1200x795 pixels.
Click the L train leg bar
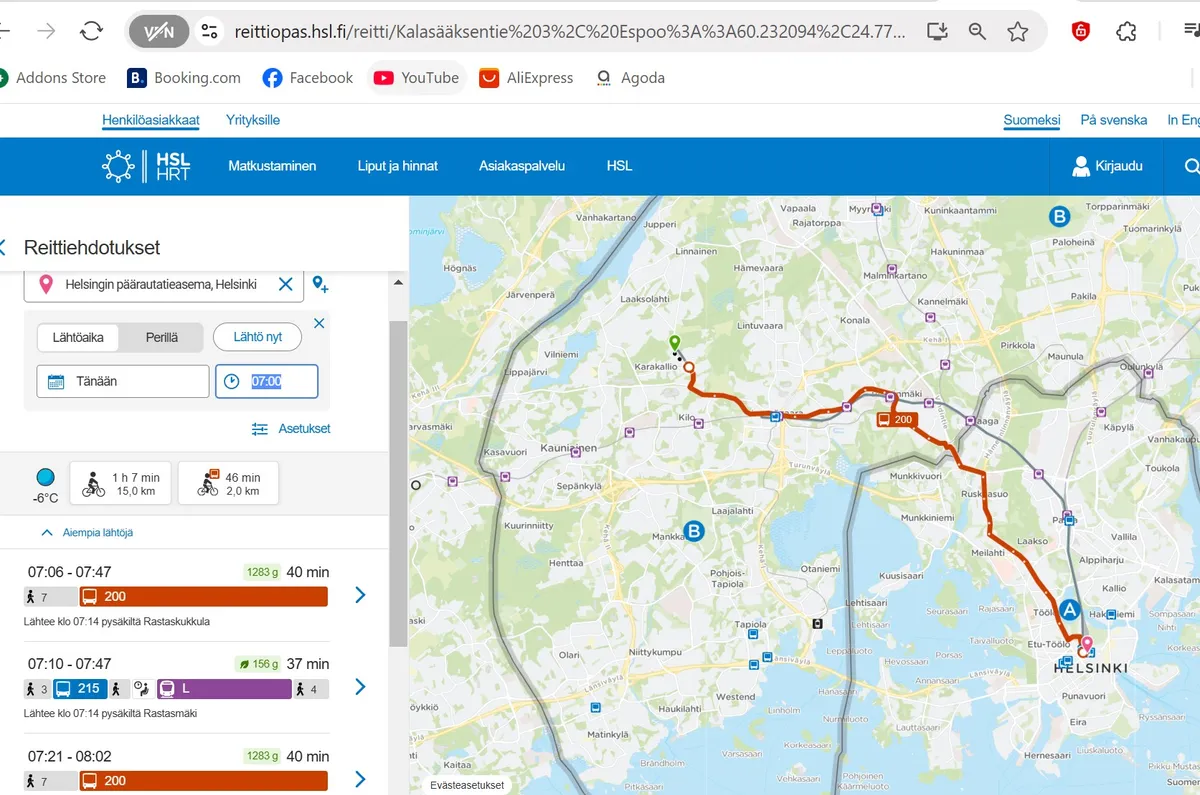point(224,689)
